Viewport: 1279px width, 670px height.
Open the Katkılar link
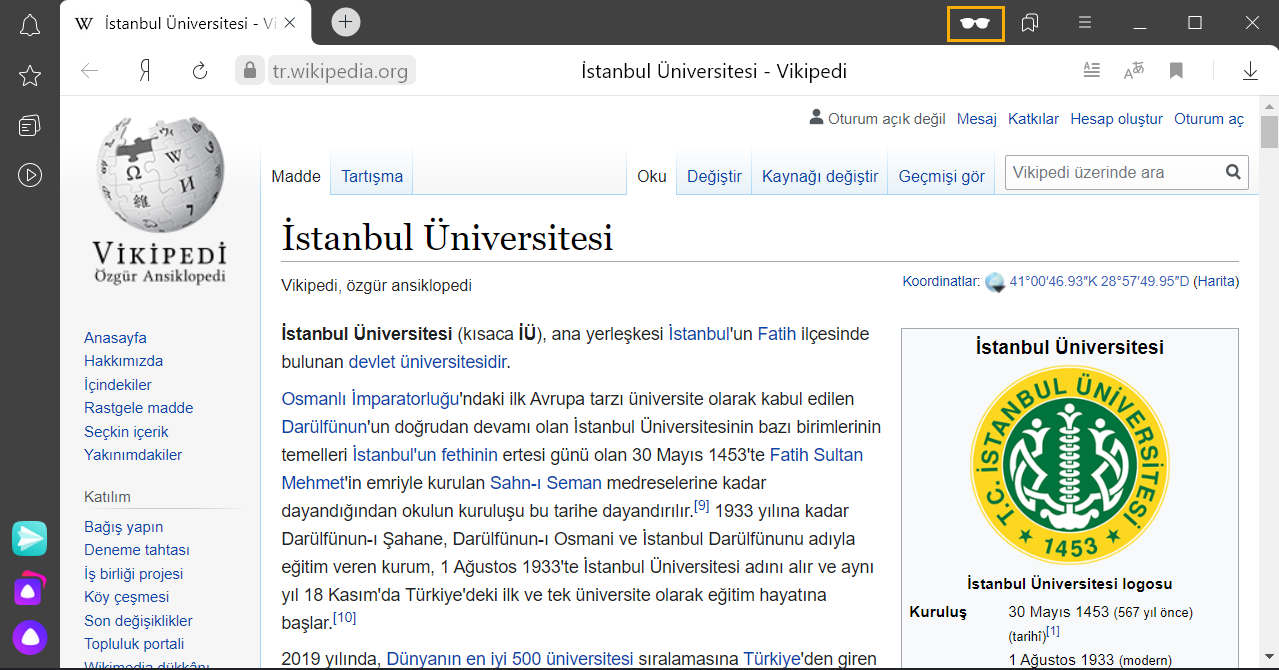[1033, 119]
